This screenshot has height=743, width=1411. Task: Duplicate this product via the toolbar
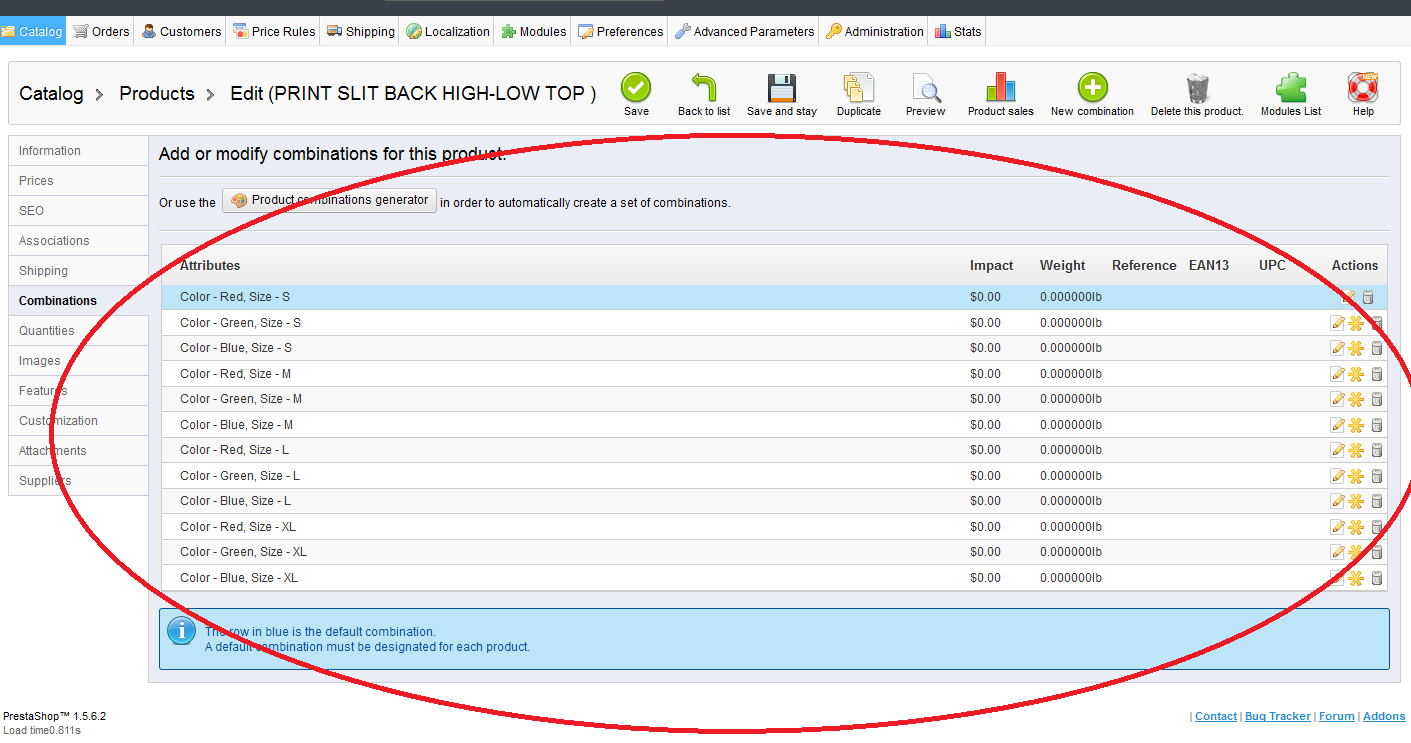pos(859,88)
